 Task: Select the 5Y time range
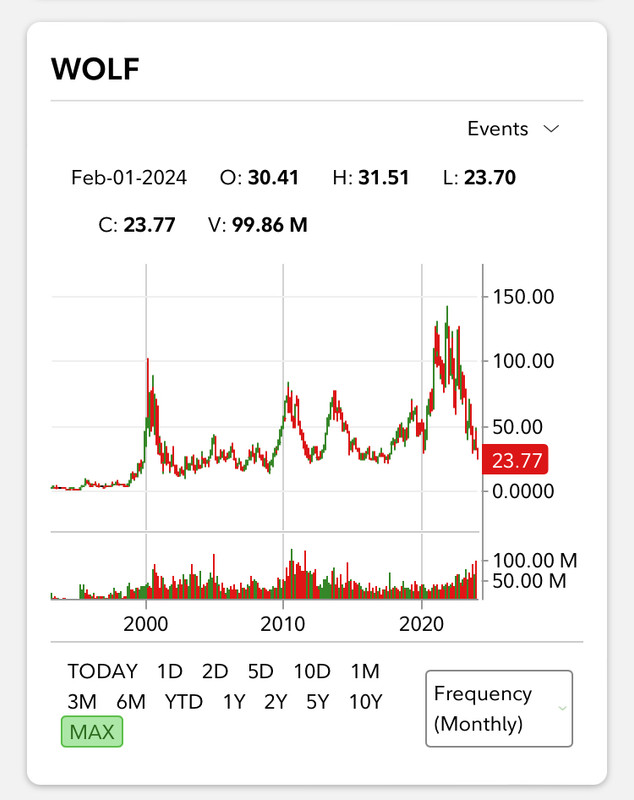318,702
